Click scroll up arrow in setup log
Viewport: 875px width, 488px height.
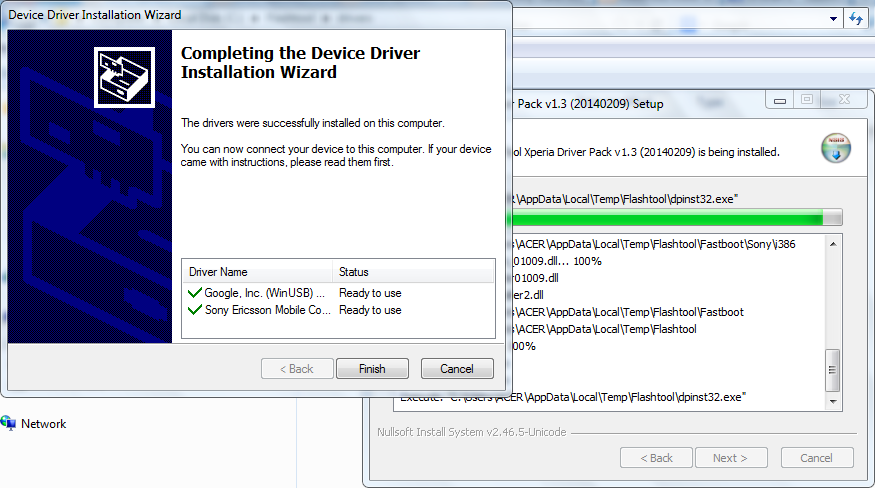pos(833,244)
